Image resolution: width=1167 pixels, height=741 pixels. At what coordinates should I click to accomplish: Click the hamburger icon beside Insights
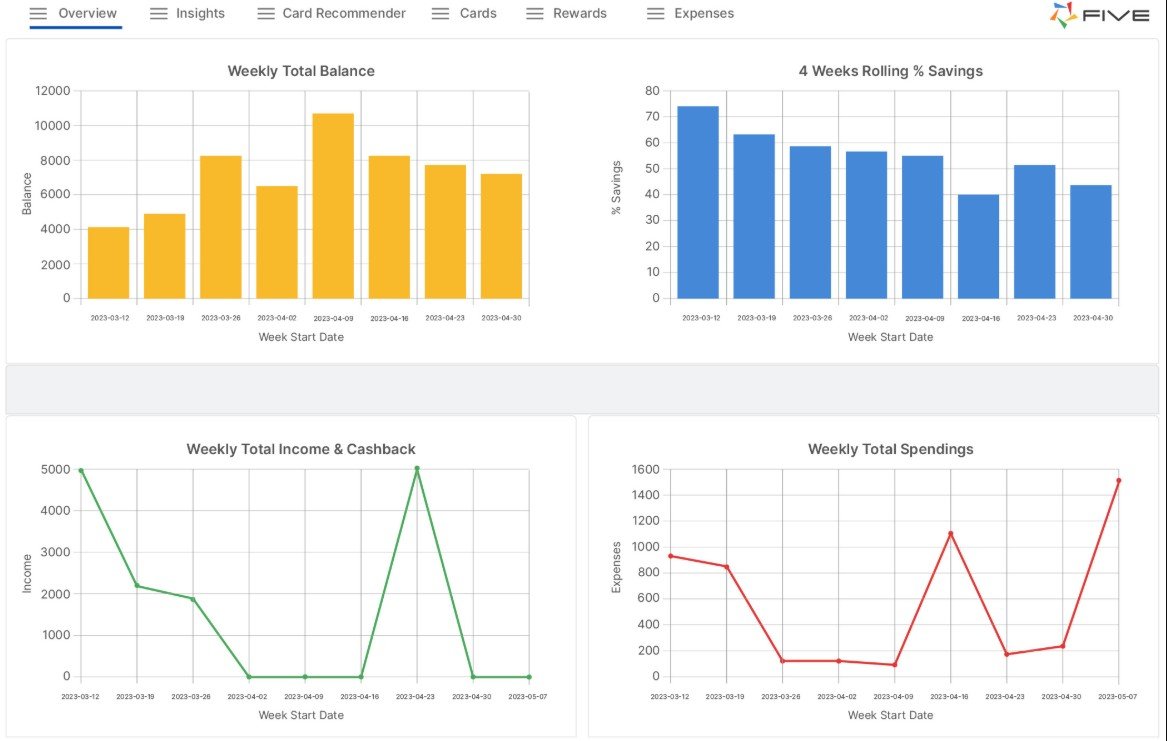coord(158,14)
